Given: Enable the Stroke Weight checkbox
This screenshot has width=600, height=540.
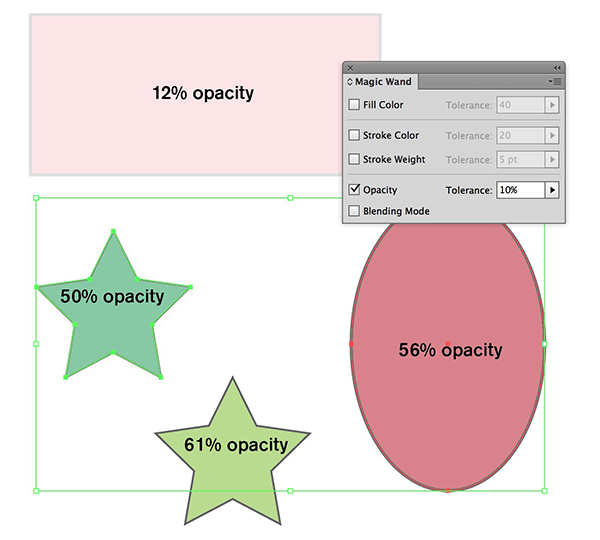Looking at the screenshot, I should coord(354,159).
